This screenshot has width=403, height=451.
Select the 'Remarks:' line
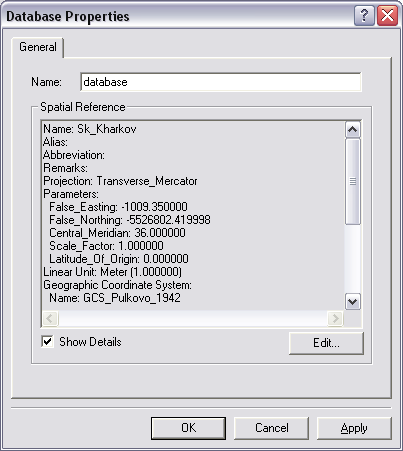[65, 168]
